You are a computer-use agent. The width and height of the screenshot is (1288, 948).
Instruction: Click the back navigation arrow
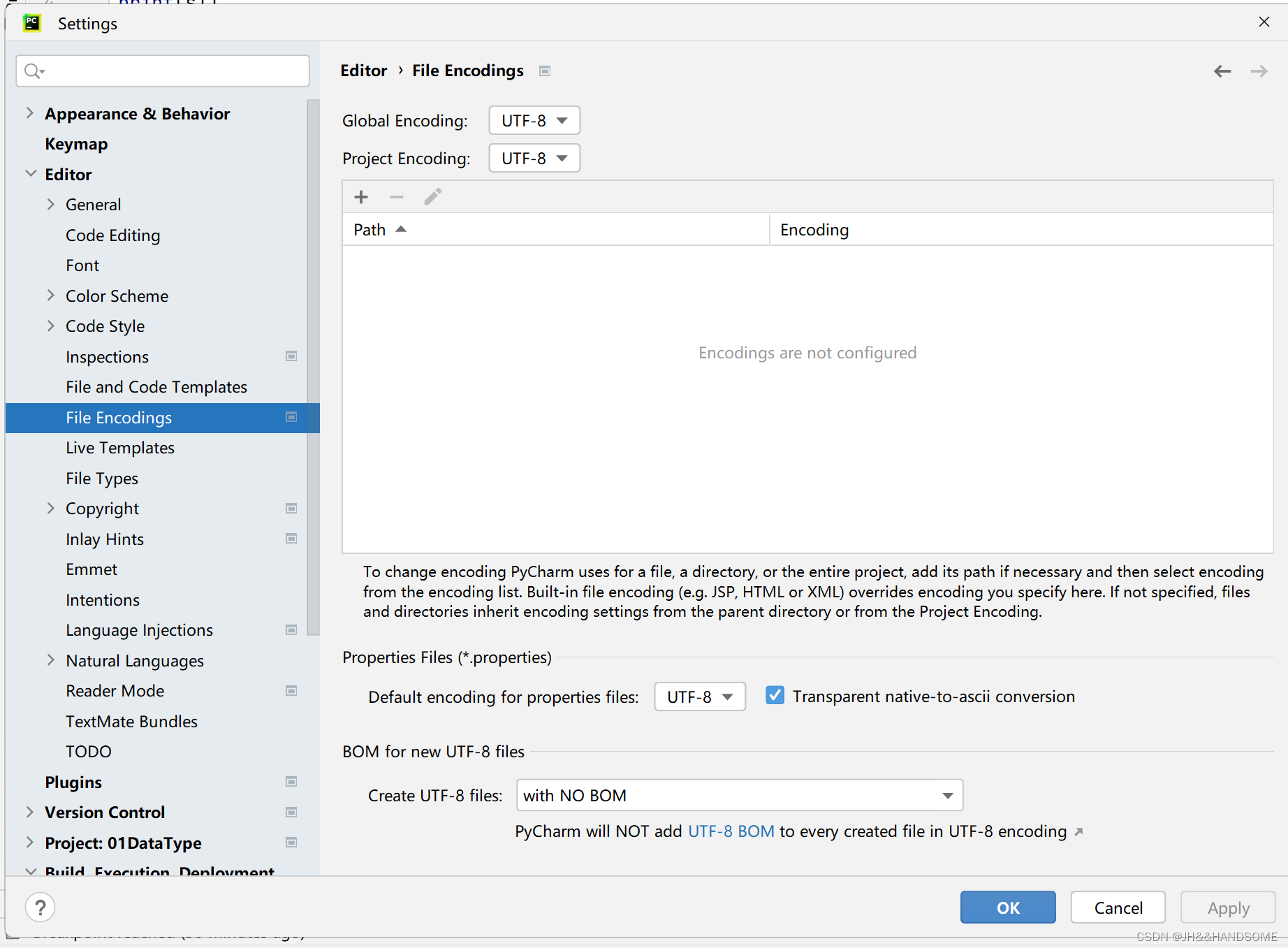point(1222,71)
